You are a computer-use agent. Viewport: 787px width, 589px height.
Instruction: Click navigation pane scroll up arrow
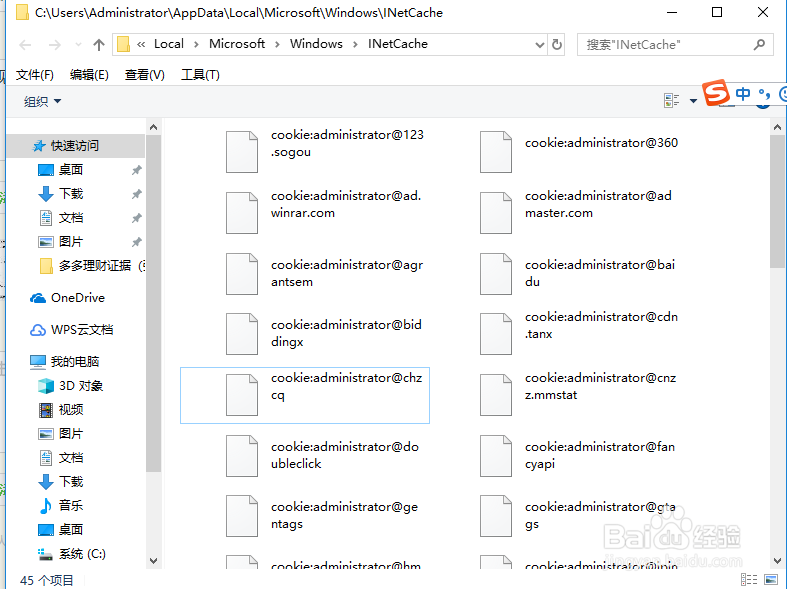point(154,127)
